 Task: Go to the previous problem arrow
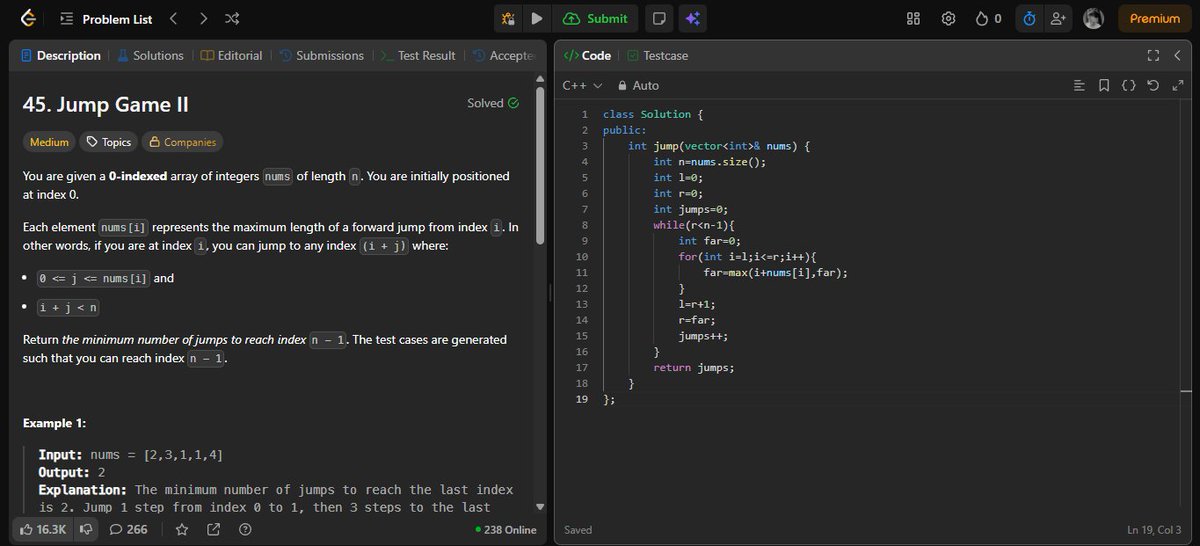tap(173, 18)
